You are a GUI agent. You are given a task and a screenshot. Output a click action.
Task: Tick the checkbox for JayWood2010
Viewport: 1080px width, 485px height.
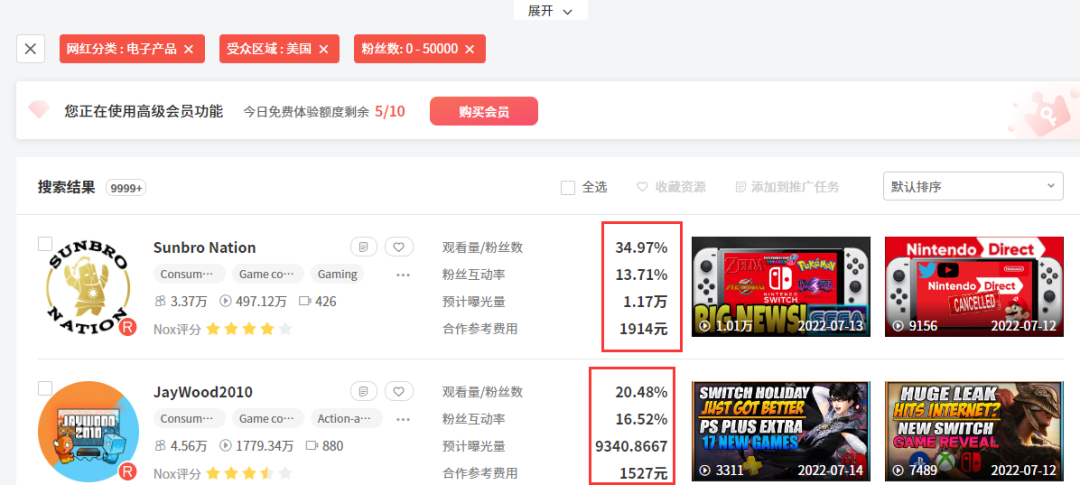pos(45,389)
